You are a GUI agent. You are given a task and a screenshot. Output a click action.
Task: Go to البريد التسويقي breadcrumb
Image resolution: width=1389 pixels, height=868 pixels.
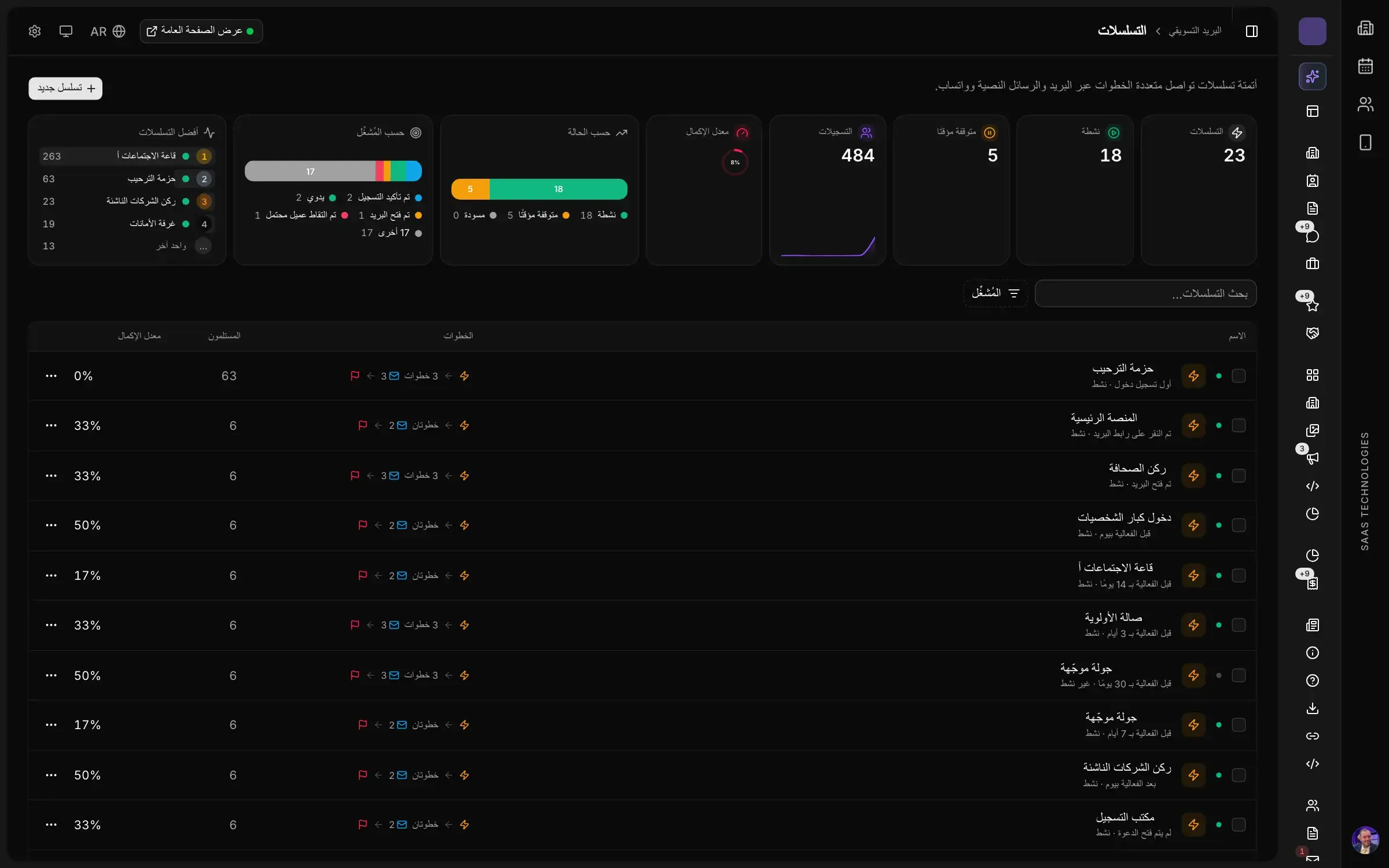pyautogui.click(x=1195, y=31)
